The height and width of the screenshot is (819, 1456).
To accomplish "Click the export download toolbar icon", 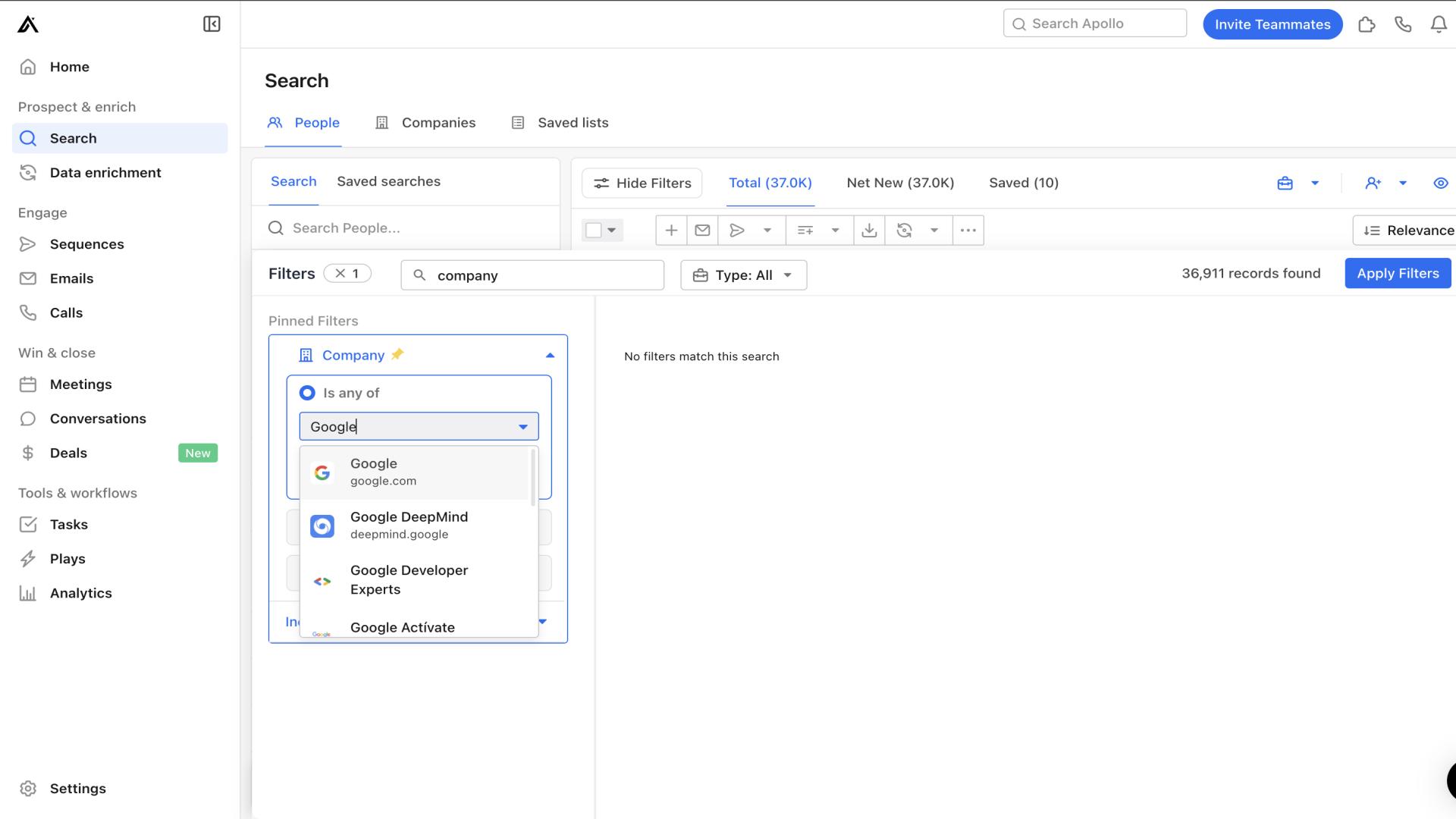I will 869,231.
